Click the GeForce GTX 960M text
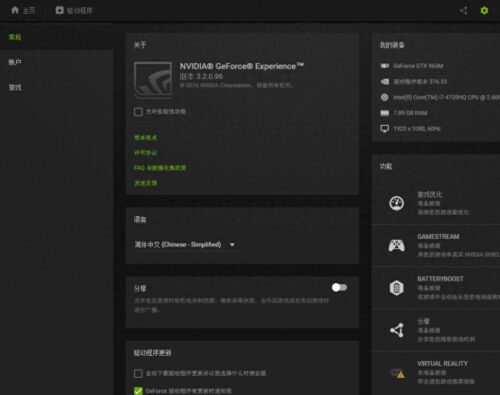 point(418,66)
